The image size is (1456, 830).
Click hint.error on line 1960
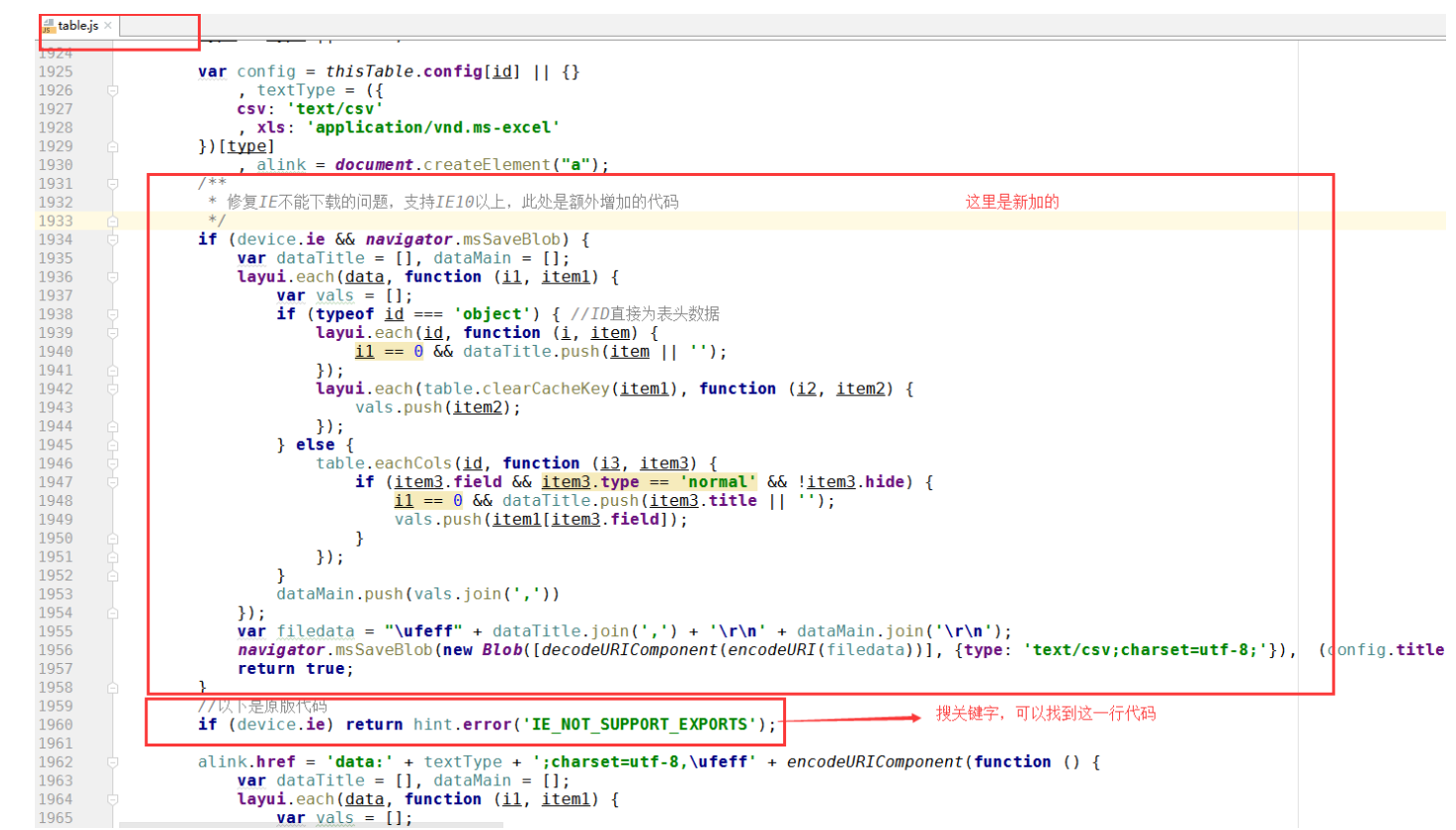tap(462, 725)
